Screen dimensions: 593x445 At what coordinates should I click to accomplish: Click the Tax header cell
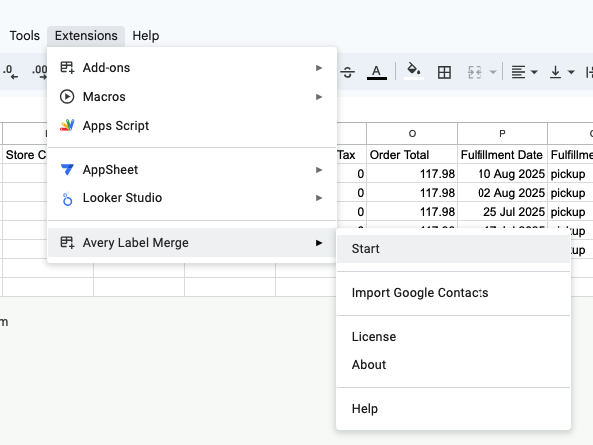pyautogui.click(x=351, y=155)
